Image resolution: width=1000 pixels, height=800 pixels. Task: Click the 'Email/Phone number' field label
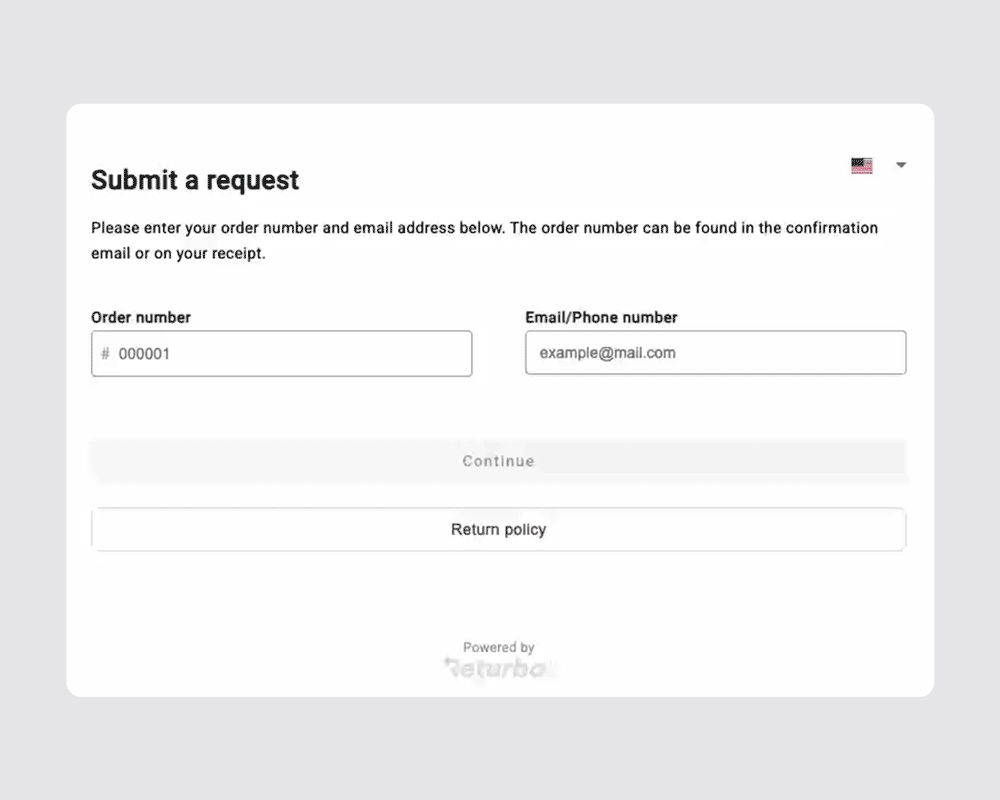point(601,317)
